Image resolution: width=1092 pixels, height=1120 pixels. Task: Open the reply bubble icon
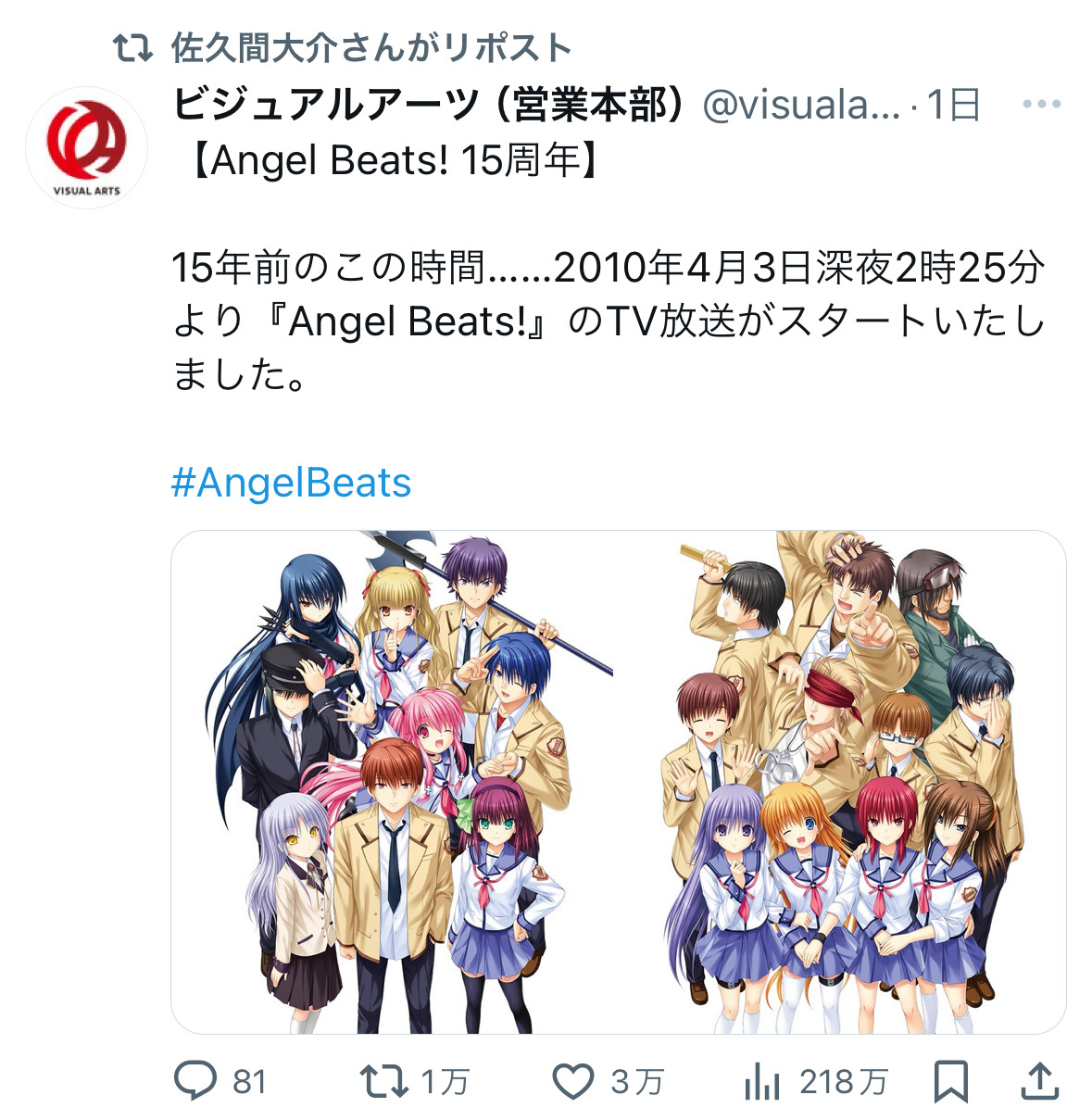pyautogui.click(x=195, y=1080)
